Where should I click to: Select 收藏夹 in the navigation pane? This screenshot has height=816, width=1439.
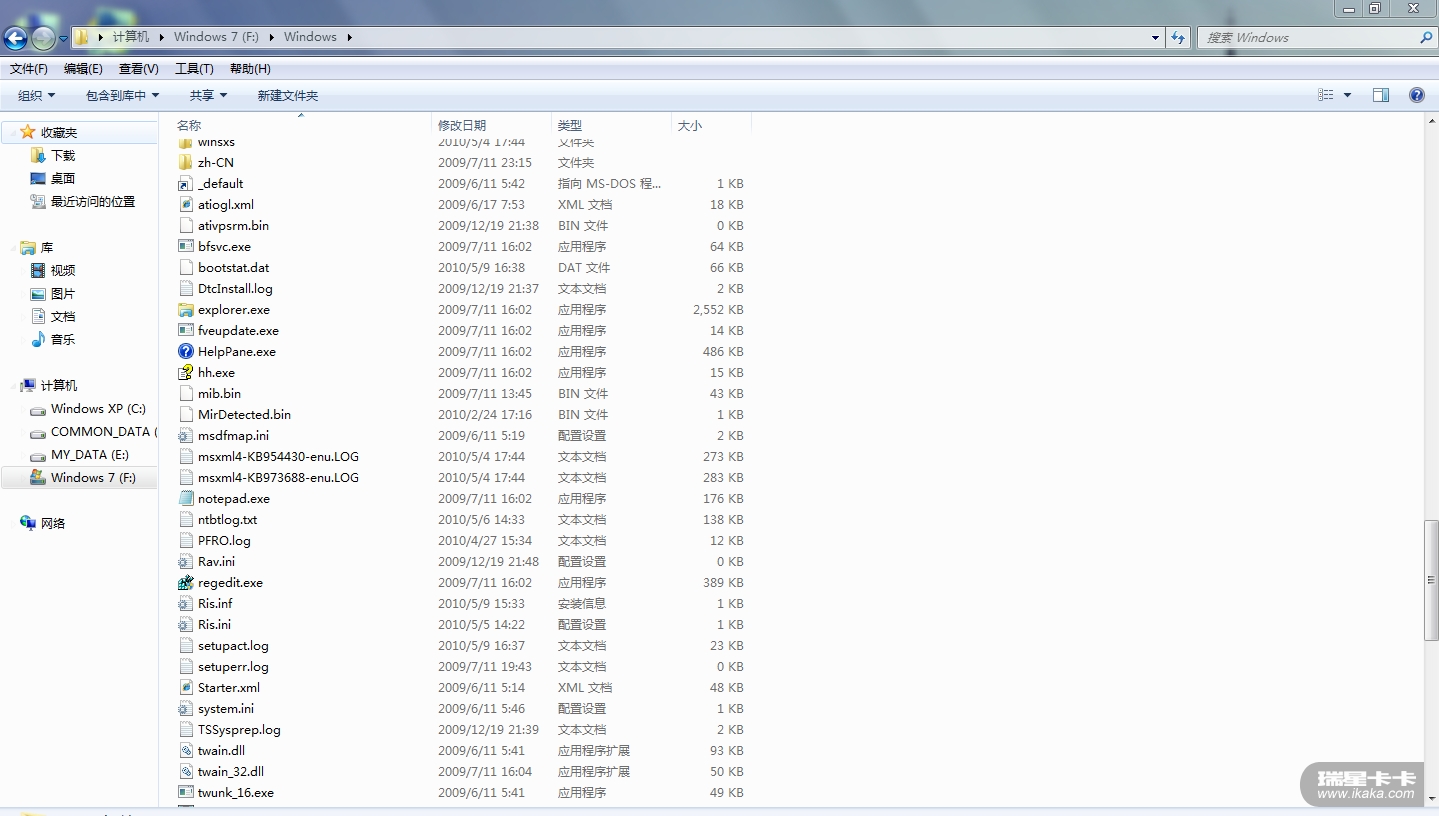click(59, 133)
